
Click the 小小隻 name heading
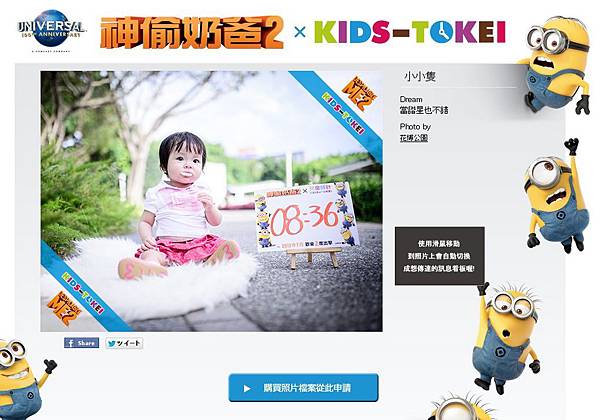pyautogui.click(x=420, y=77)
